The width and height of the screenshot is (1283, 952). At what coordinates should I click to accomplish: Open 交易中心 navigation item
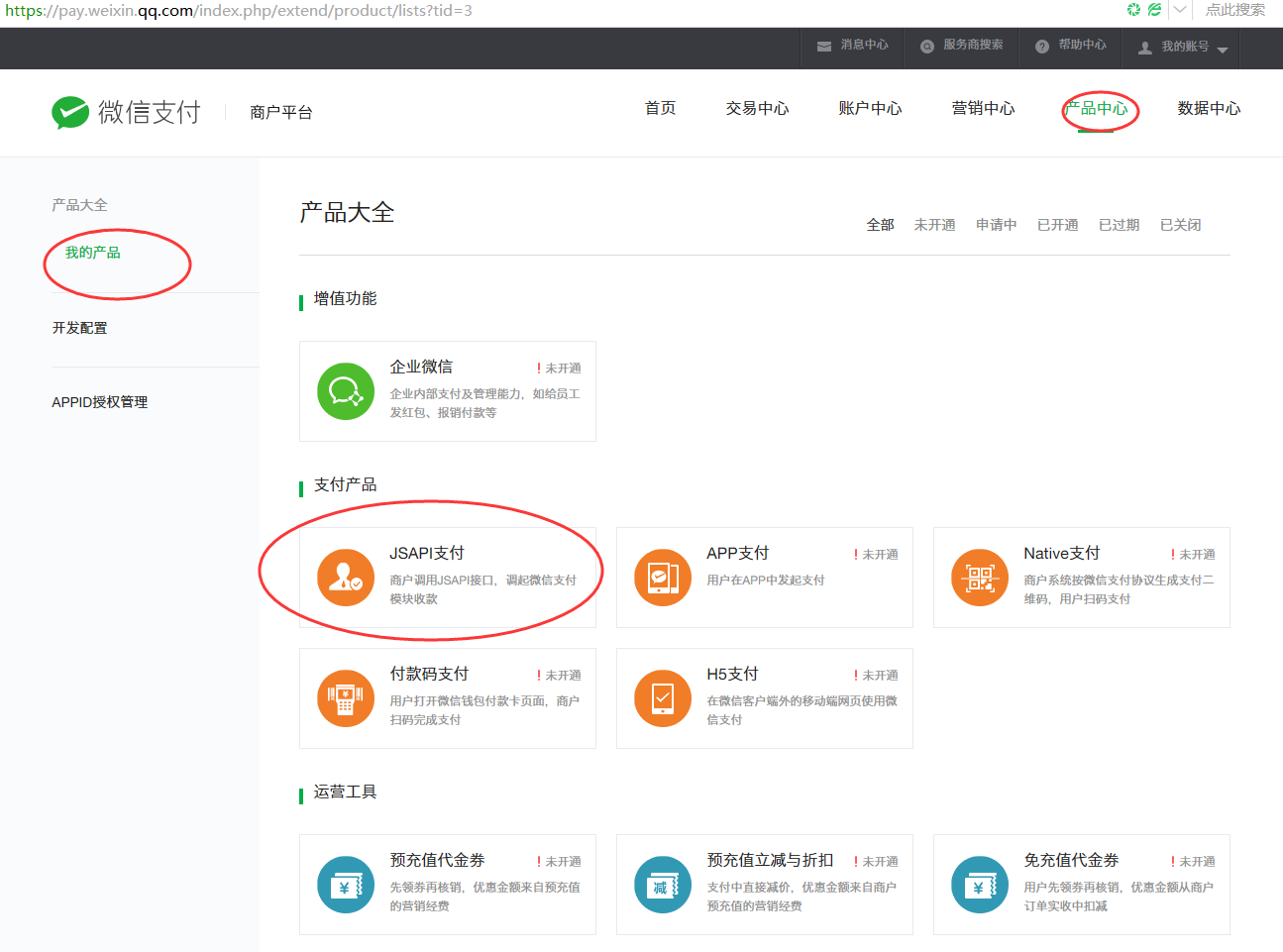758,108
